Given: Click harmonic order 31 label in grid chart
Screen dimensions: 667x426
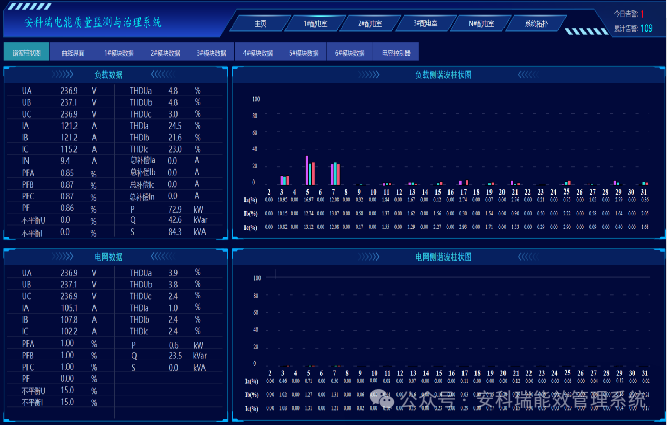Looking at the screenshot, I should [x=645, y=373].
